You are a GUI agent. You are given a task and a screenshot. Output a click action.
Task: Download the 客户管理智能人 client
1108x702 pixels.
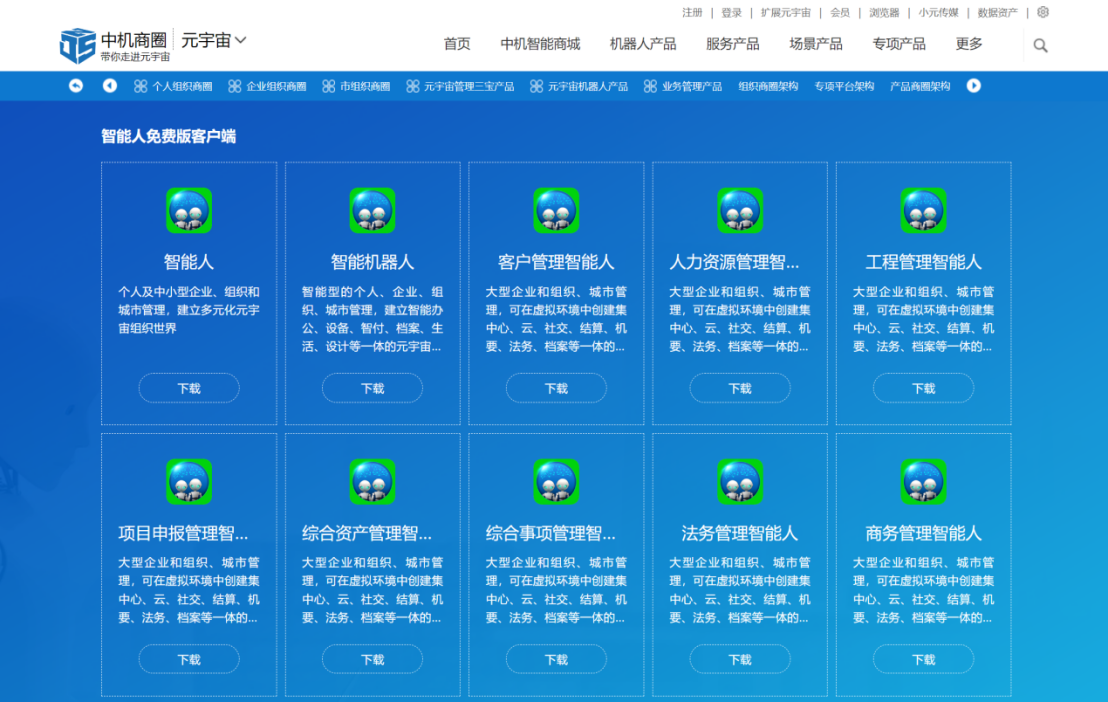[556, 388]
